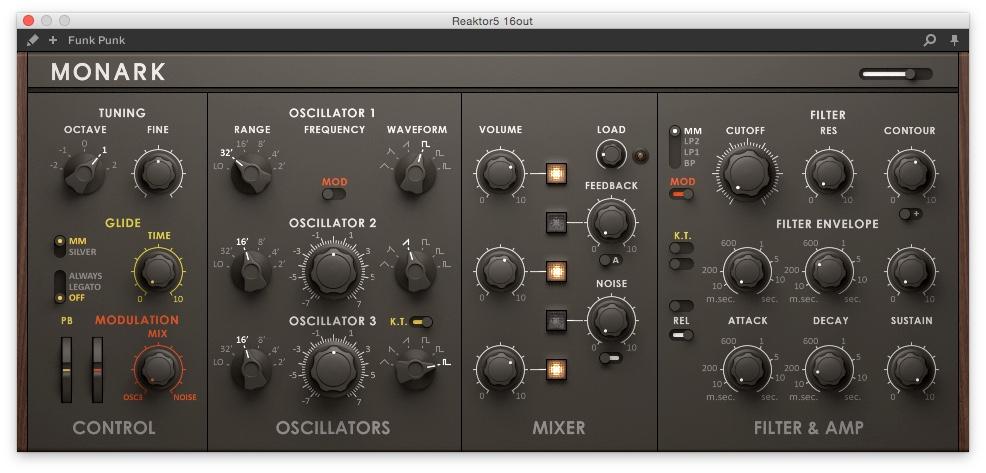Toggle the lower Filter K.T. switch
This screenshot has width=986, height=473.
pos(682,264)
